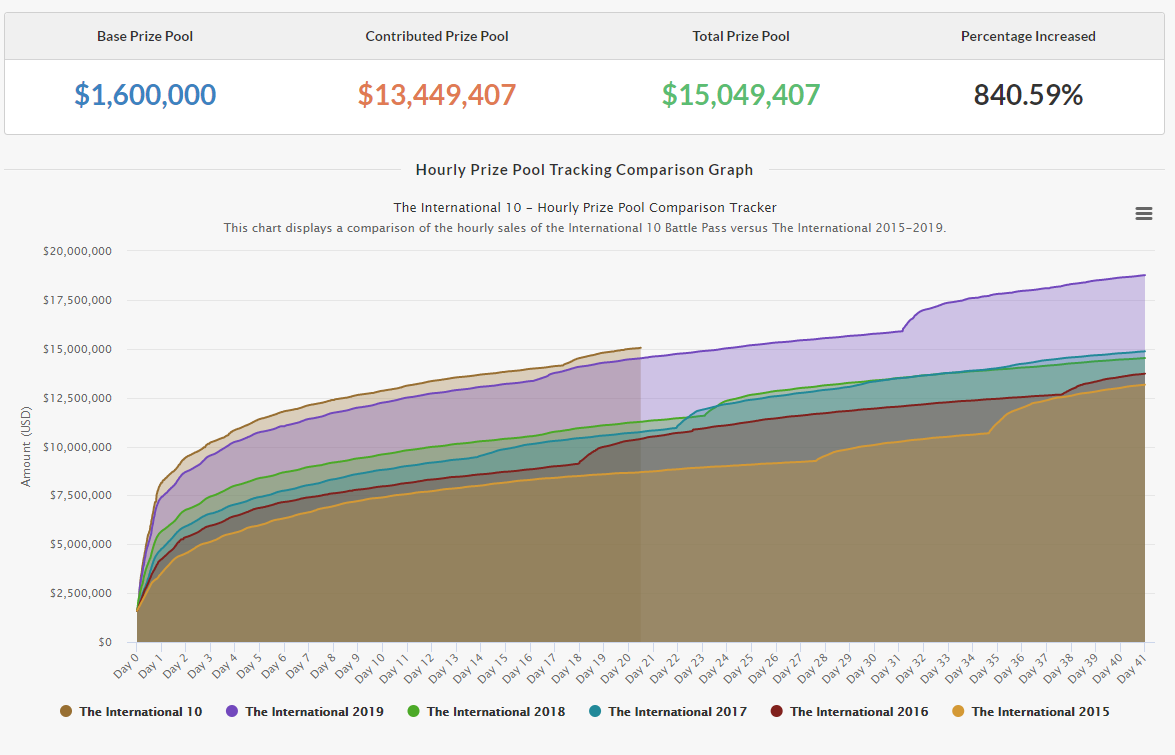Click the teal International 2017 legend dot

tap(595, 712)
